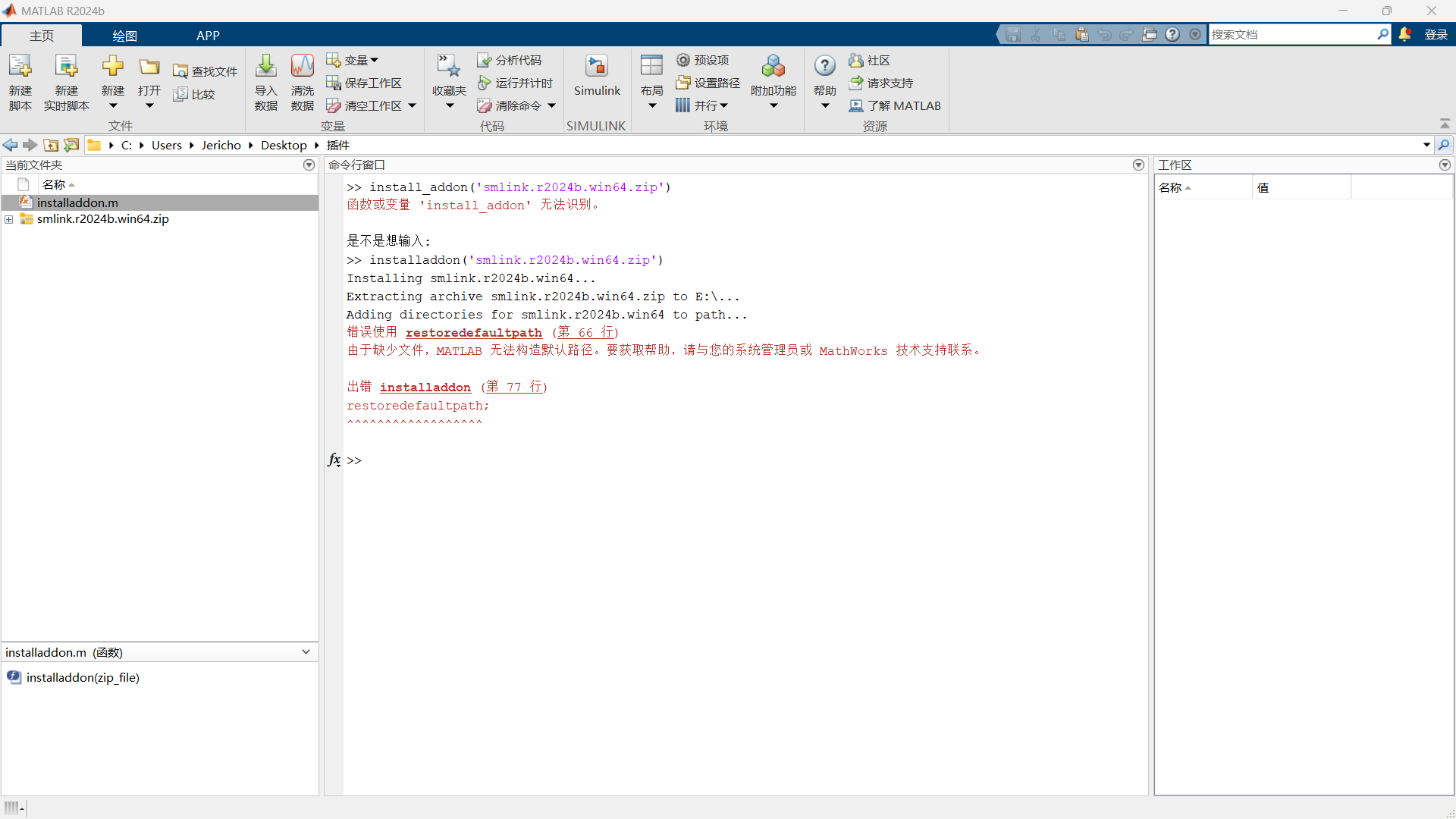Switch to the APP tab
Screen dimensions: 1456x819
[208, 36]
